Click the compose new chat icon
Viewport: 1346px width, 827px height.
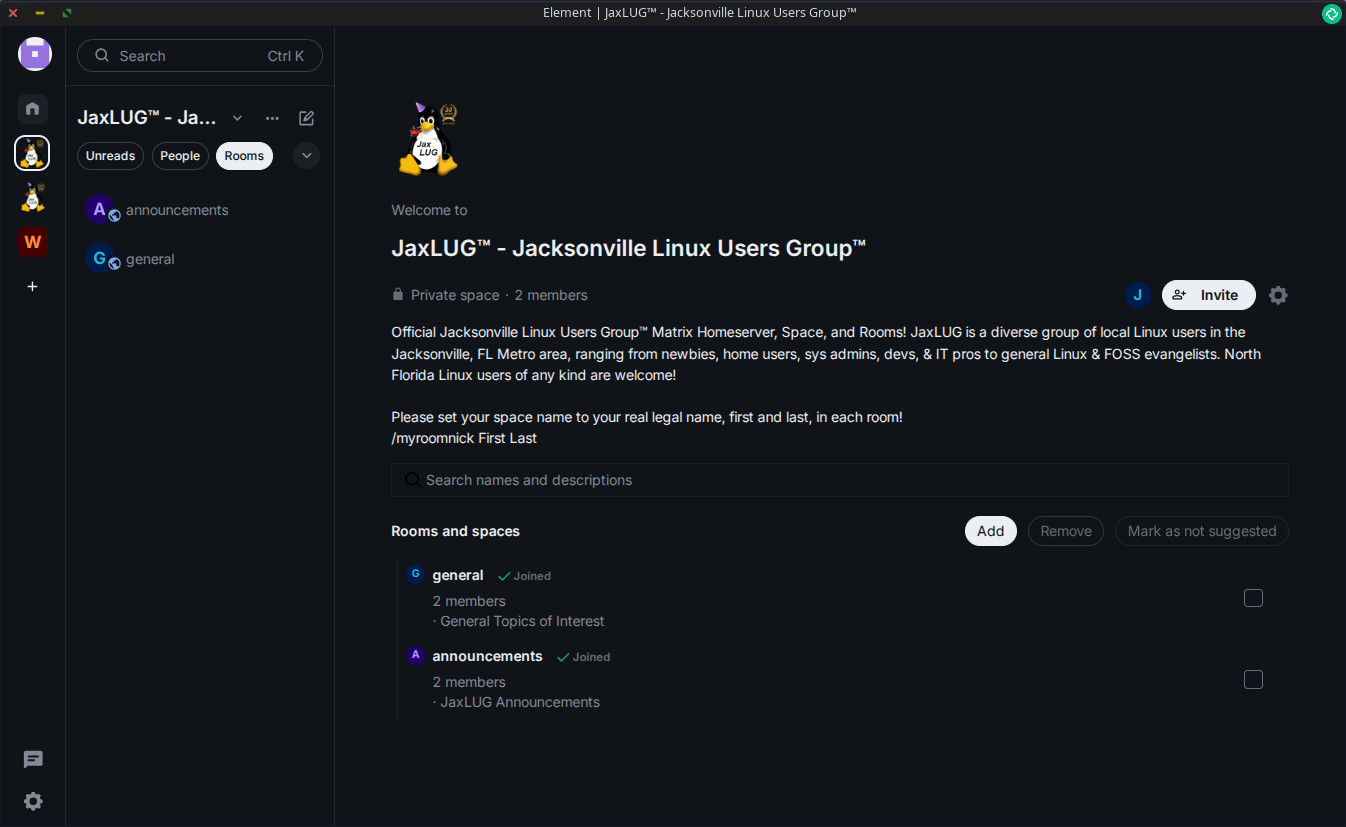tap(307, 118)
